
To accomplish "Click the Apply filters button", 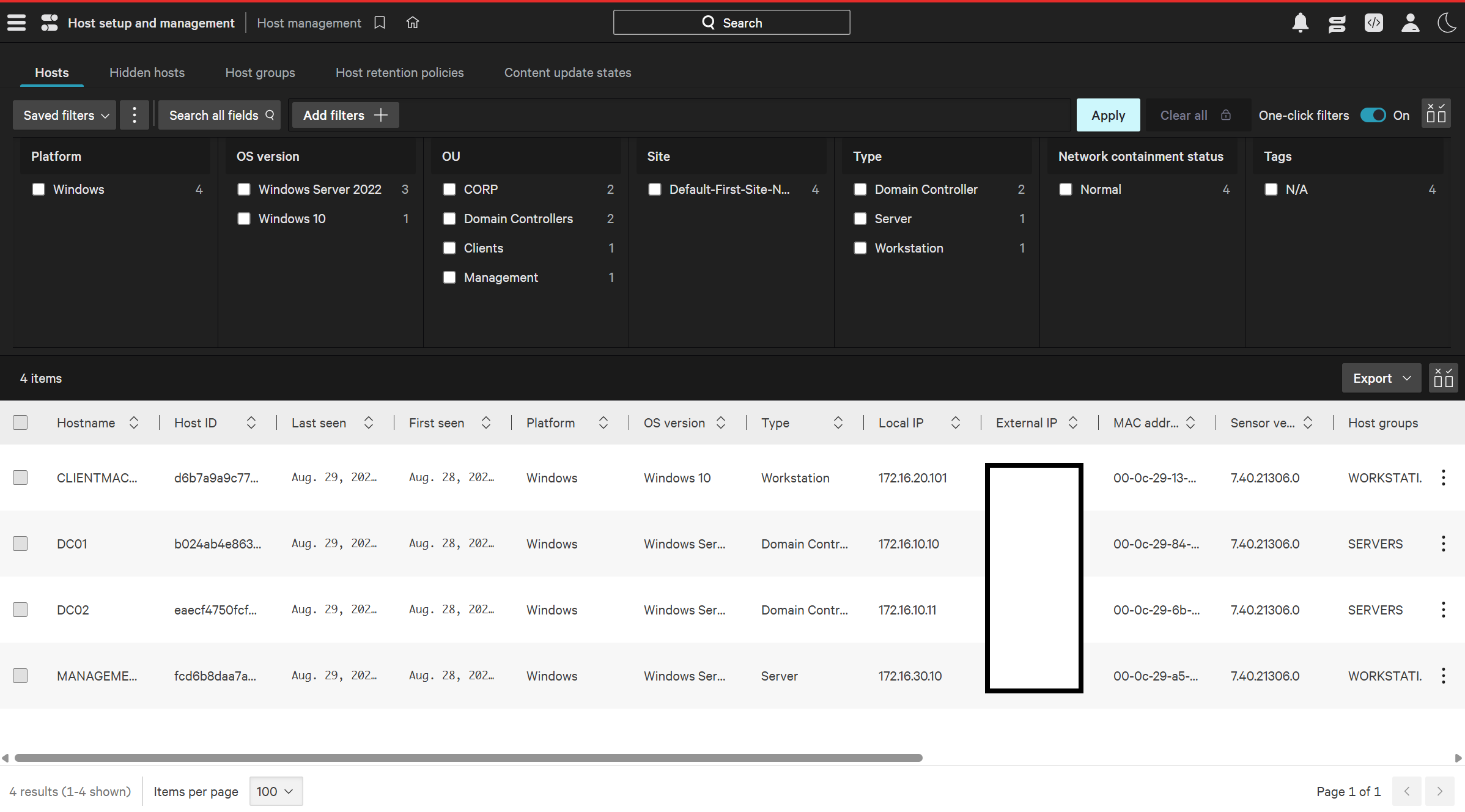I will click(1108, 115).
